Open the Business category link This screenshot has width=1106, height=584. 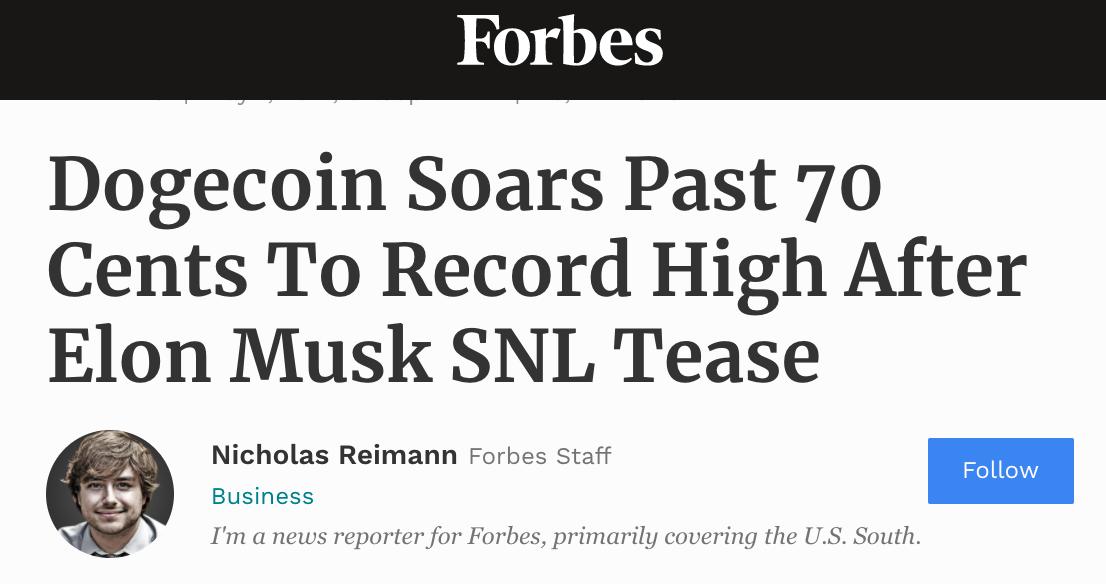(263, 496)
